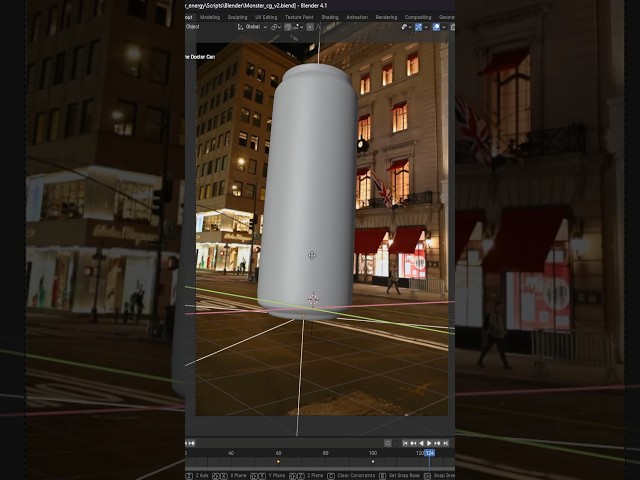The height and width of the screenshot is (480, 640).
Task: Click the X Plane hint in status bar
Action: [239, 476]
